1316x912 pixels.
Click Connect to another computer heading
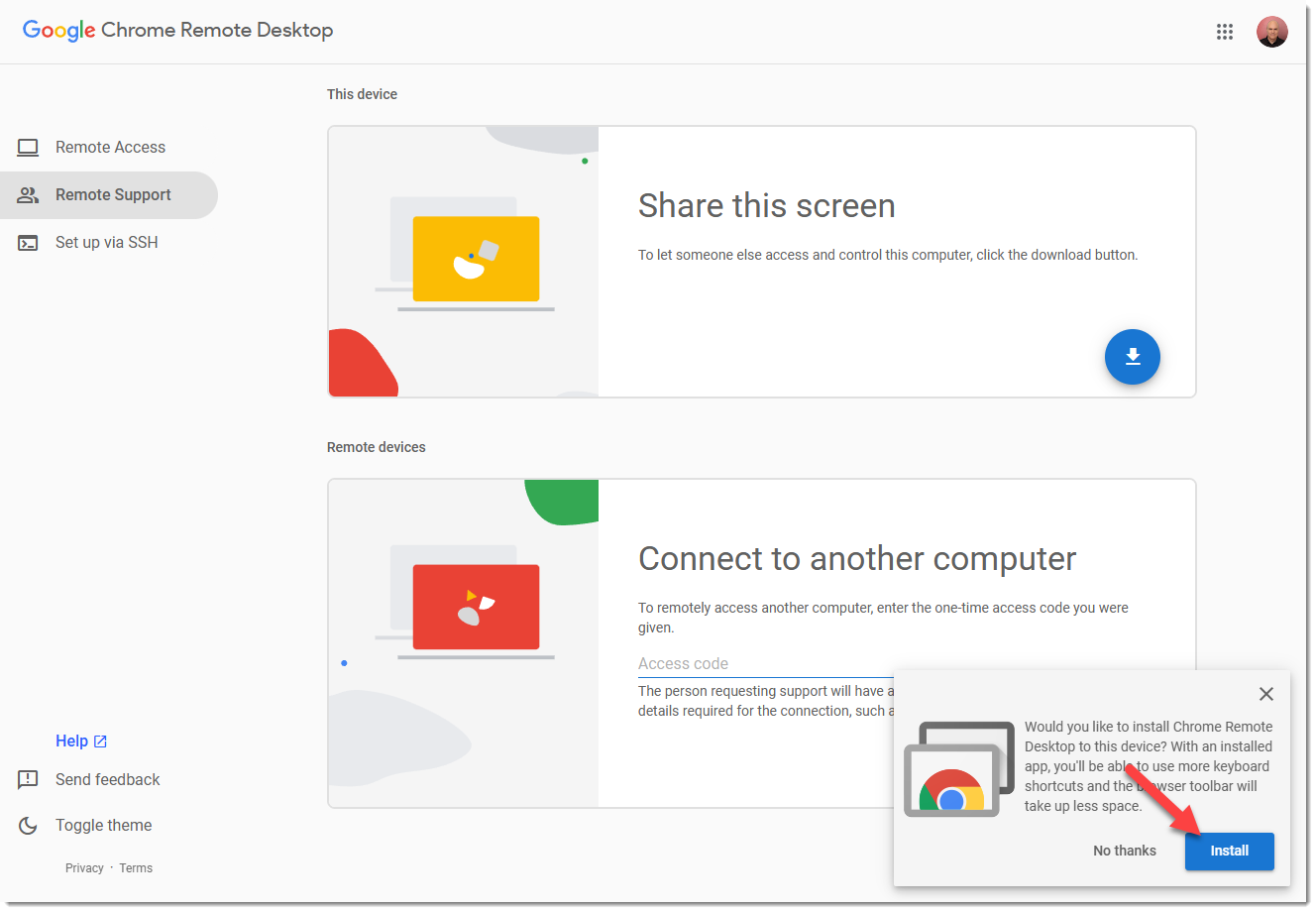pos(857,559)
